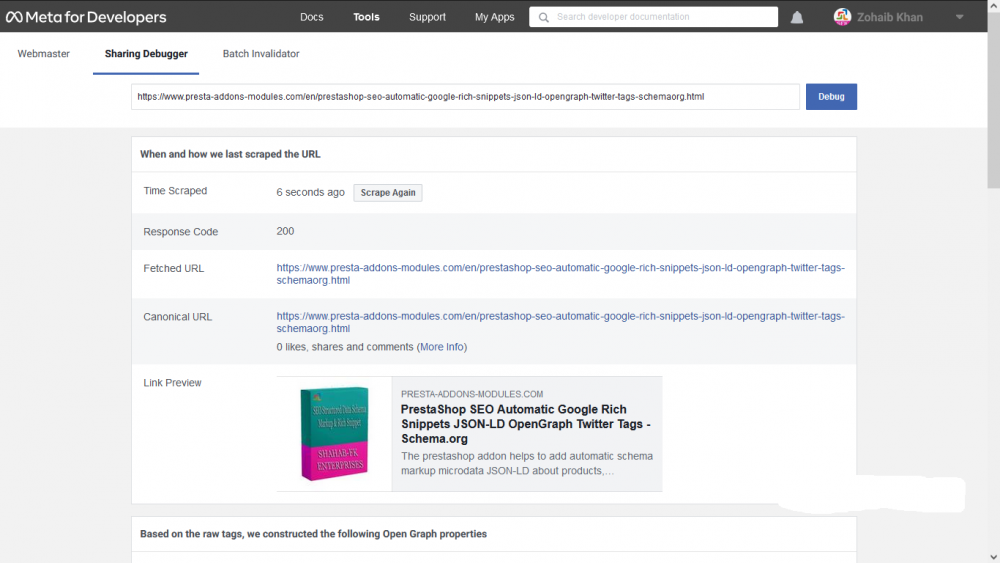The height and width of the screenshot is (563, 1000).
Task: Click the blue Debug button
Action: coord(831,97)
